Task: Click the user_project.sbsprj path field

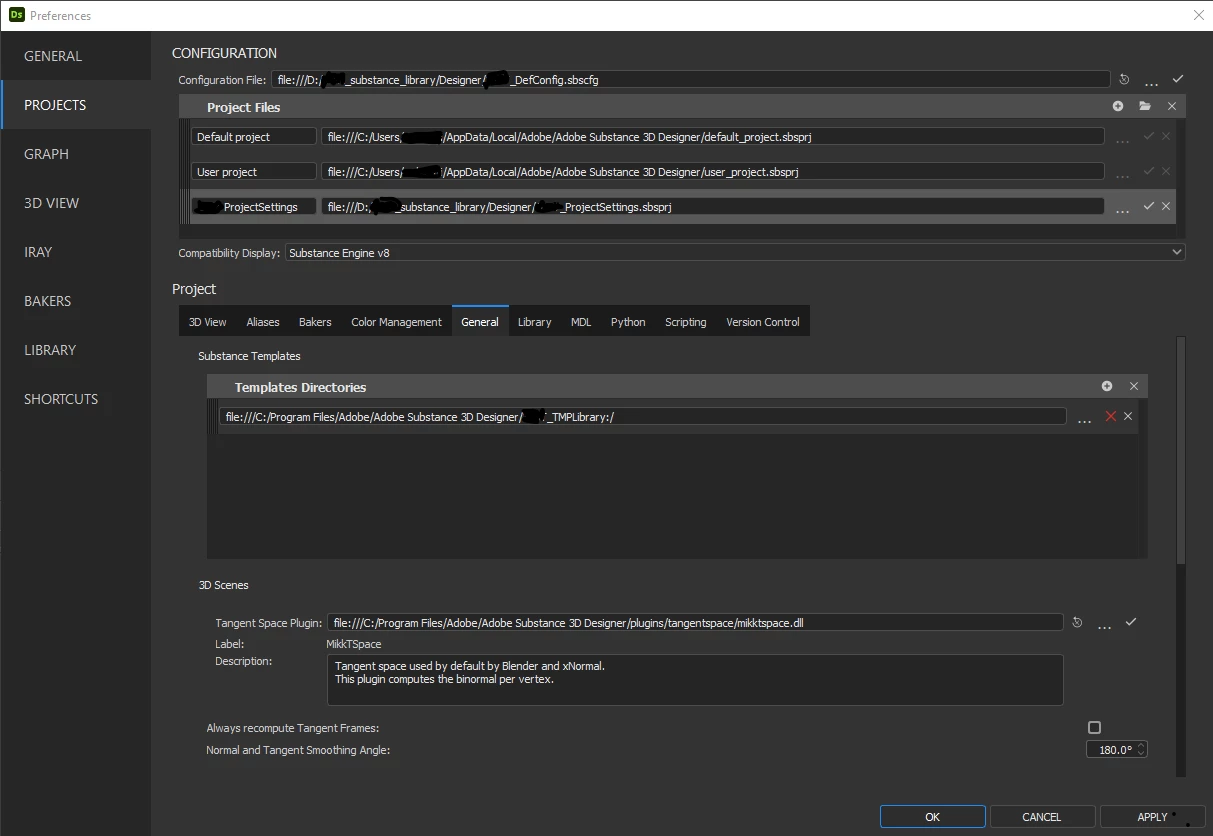Action: 713,172
